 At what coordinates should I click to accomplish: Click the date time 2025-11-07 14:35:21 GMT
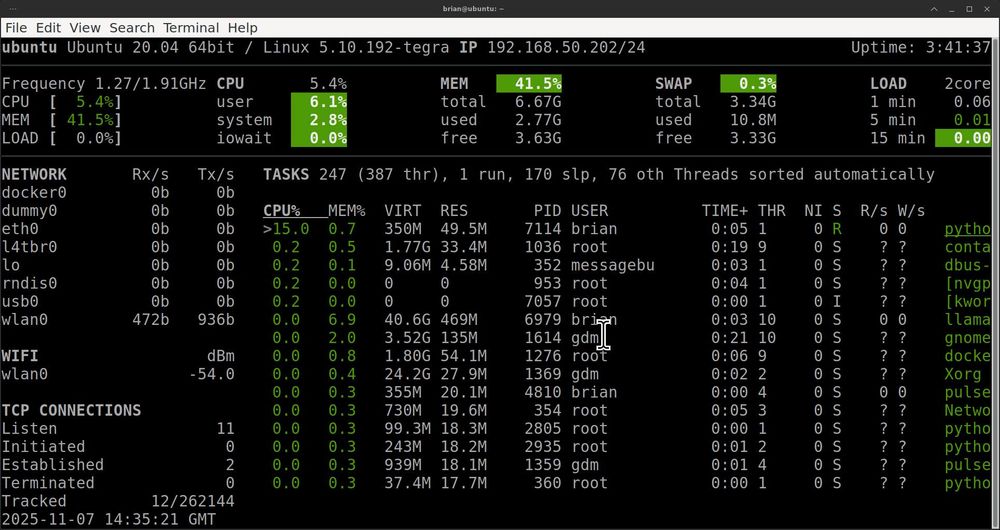point(108,519)
